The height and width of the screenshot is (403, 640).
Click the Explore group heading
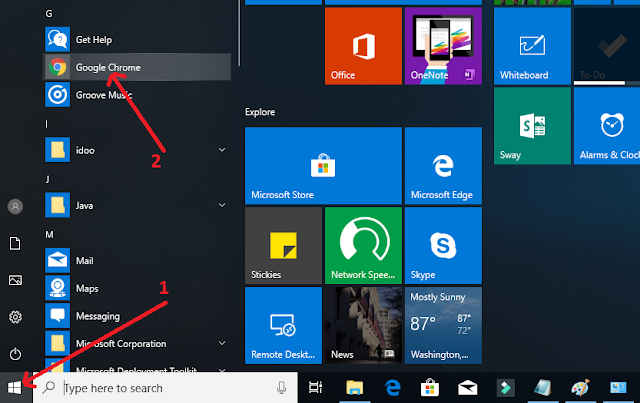point(260,112)
